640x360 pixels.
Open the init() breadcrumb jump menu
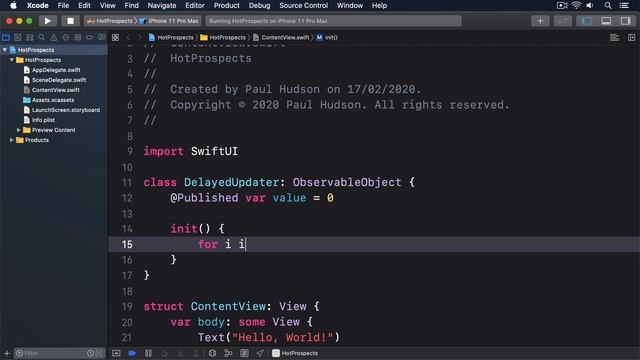(327, 38)
